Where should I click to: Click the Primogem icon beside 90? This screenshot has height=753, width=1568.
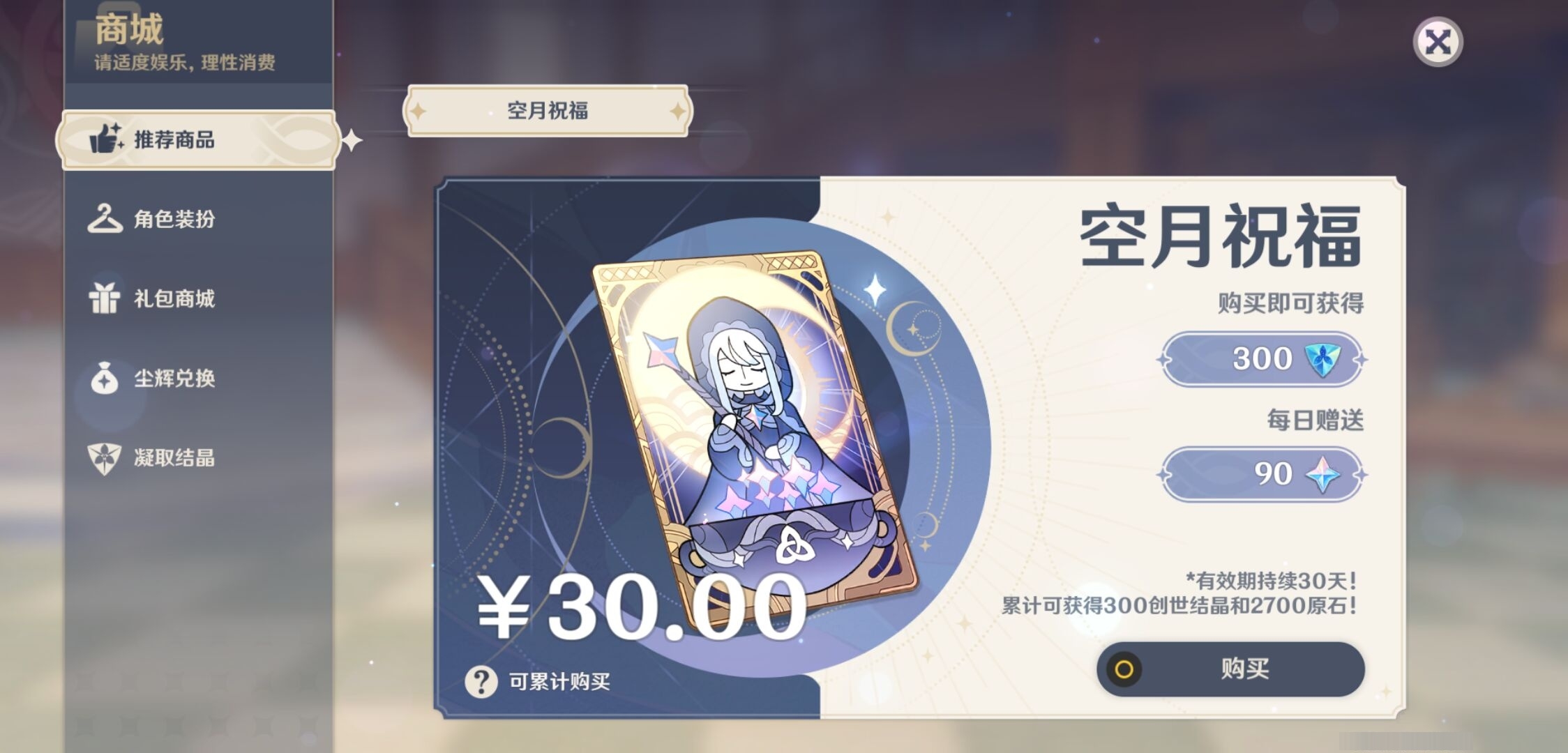coord(1322,475)
